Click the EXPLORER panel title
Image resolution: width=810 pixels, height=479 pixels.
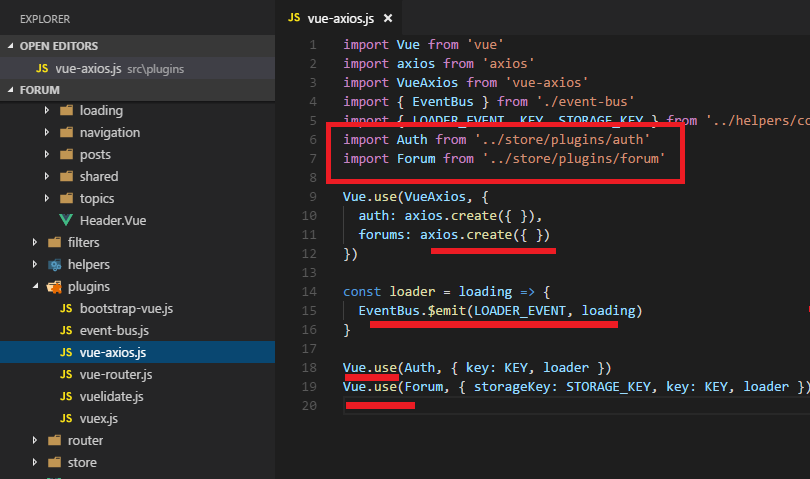coord(45,19)
